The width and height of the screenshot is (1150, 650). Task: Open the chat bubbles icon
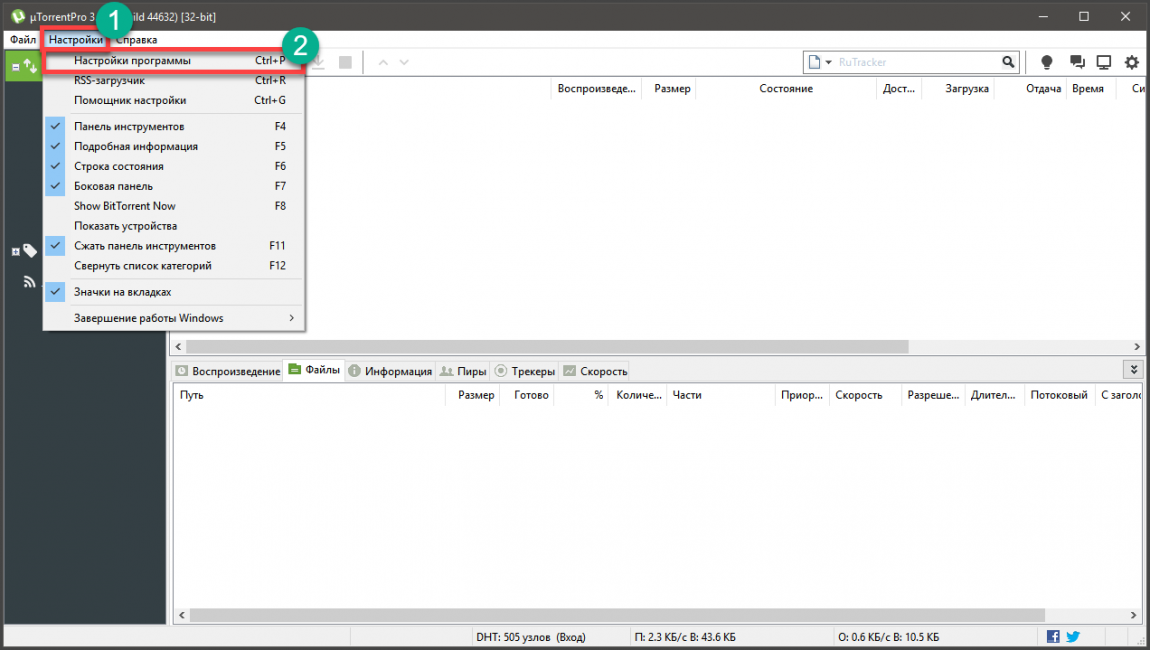tap(1076, 62)
